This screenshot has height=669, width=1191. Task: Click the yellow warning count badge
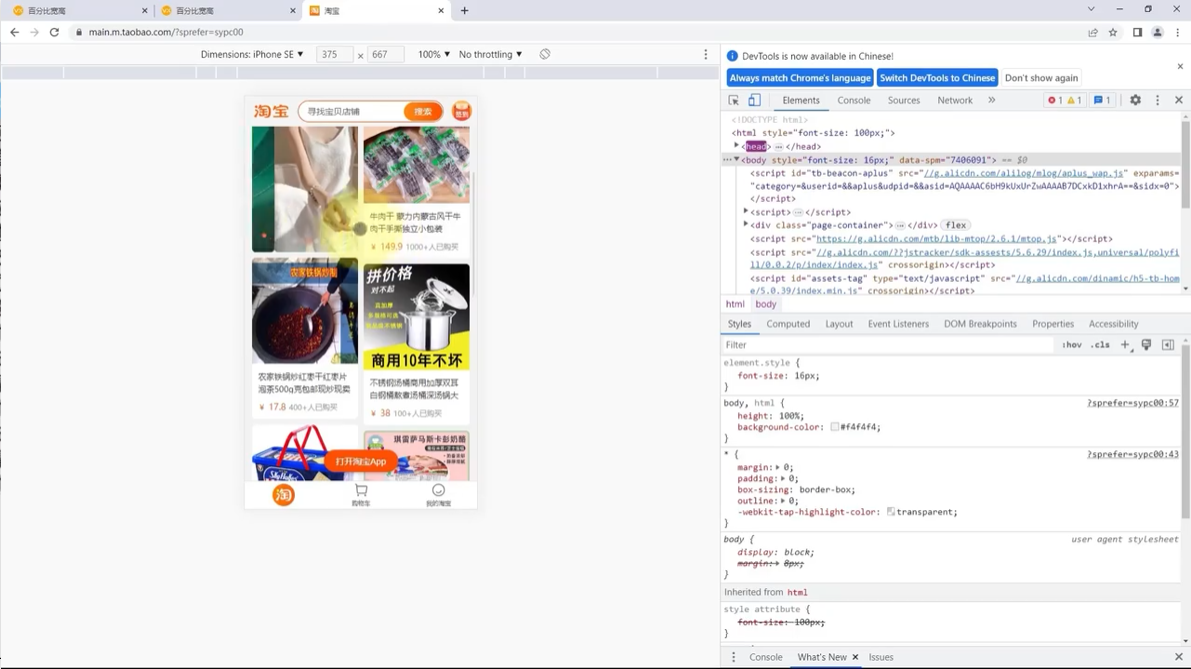1074,100
